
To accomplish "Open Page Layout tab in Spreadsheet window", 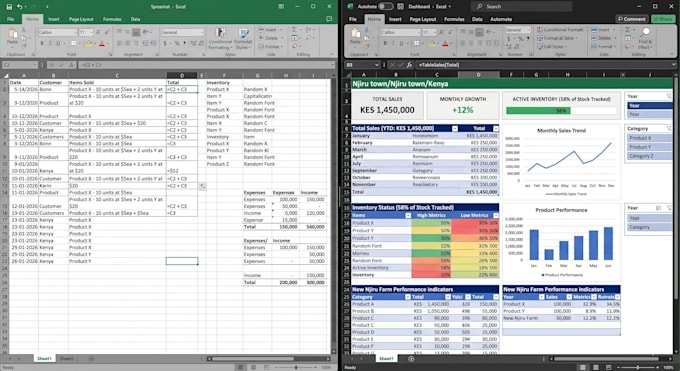I will point(81,19).
